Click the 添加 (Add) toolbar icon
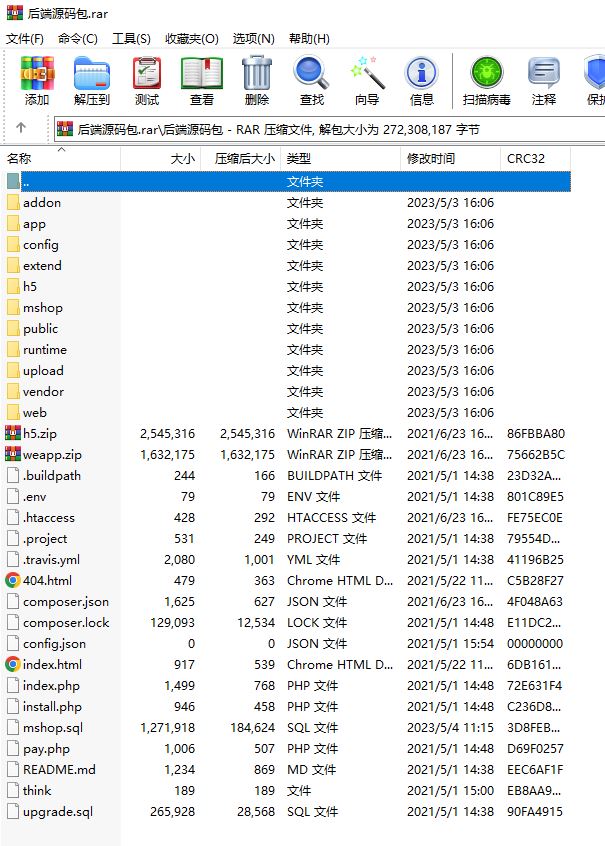Image resolution: width=605 pixels, height=846 pixels. click(37, 80)
